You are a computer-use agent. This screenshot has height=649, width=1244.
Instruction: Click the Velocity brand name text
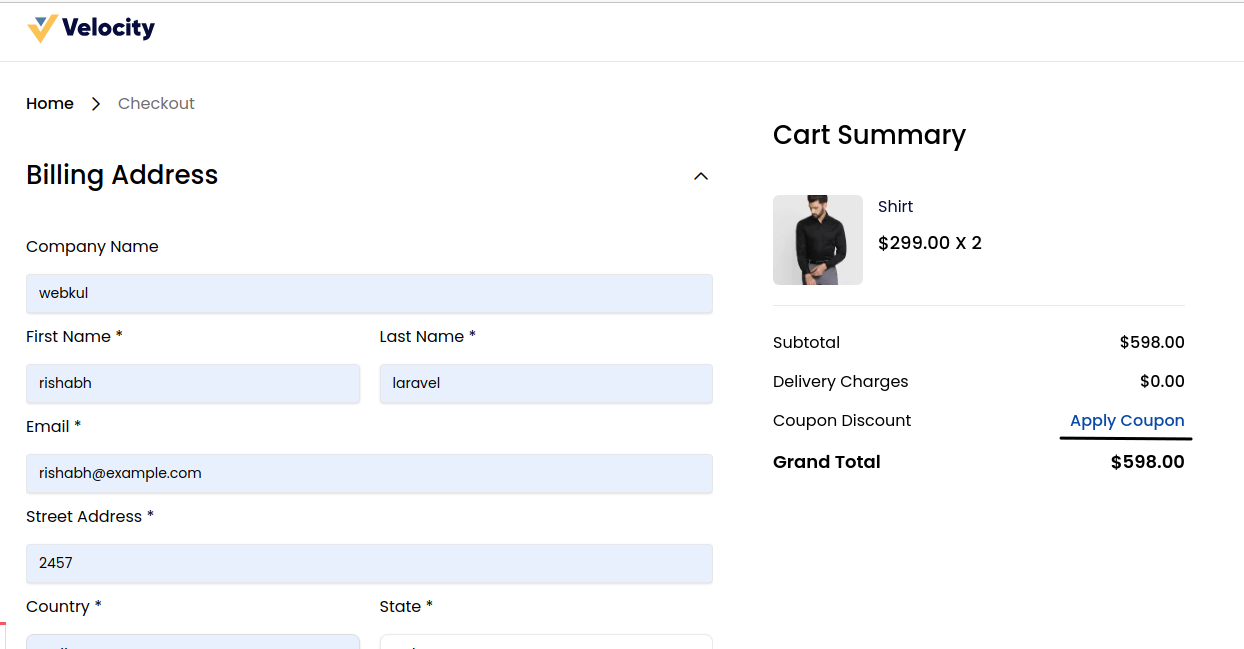tap(107, 28)
